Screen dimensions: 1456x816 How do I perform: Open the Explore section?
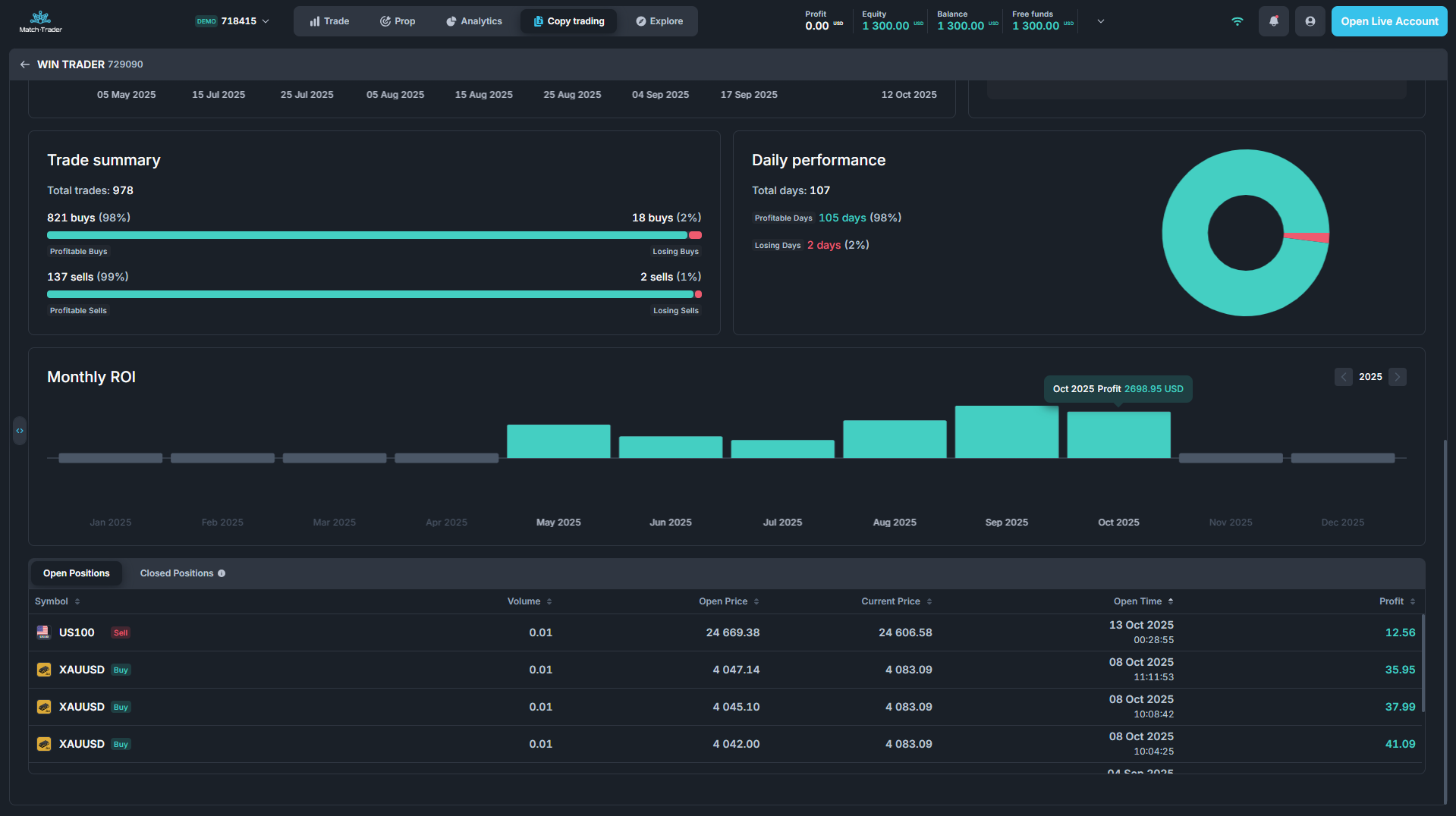point(659,21)
